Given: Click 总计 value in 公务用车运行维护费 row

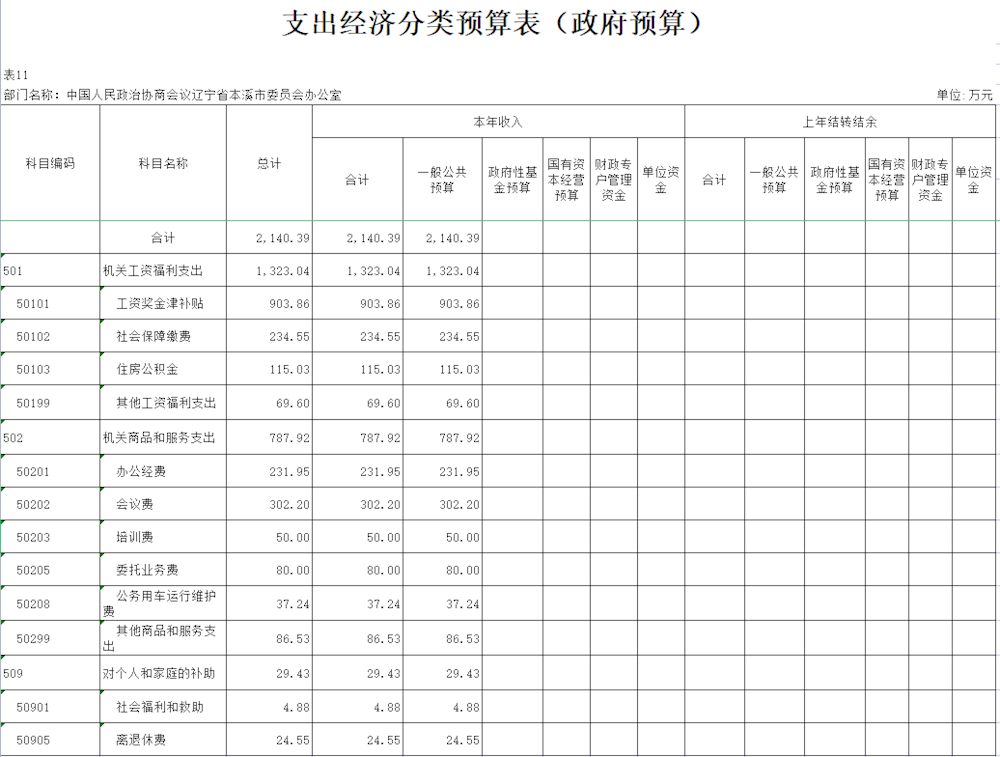Looking at the screenshot, I should (269, 603).
